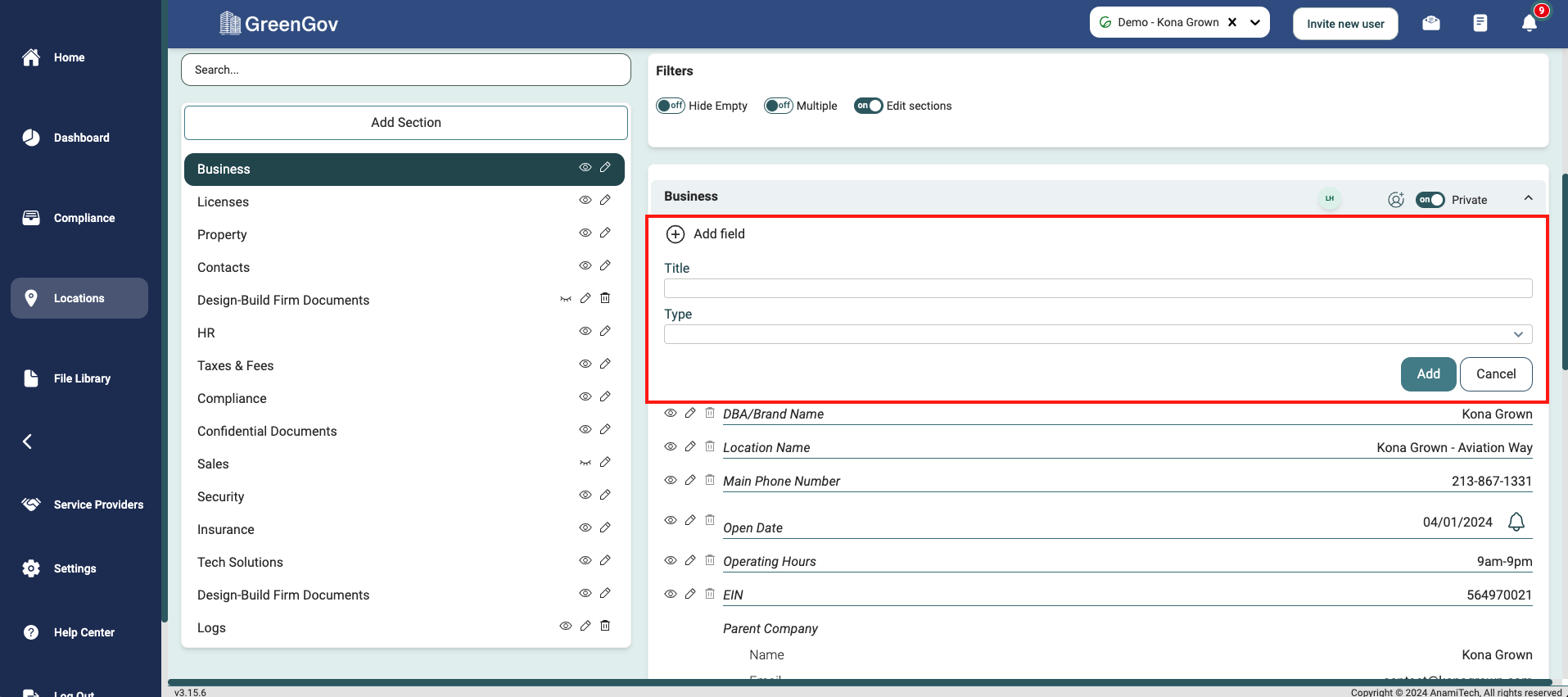
Task: Expand the Demo - Kona Grown selector
Action: point(1255,23)
